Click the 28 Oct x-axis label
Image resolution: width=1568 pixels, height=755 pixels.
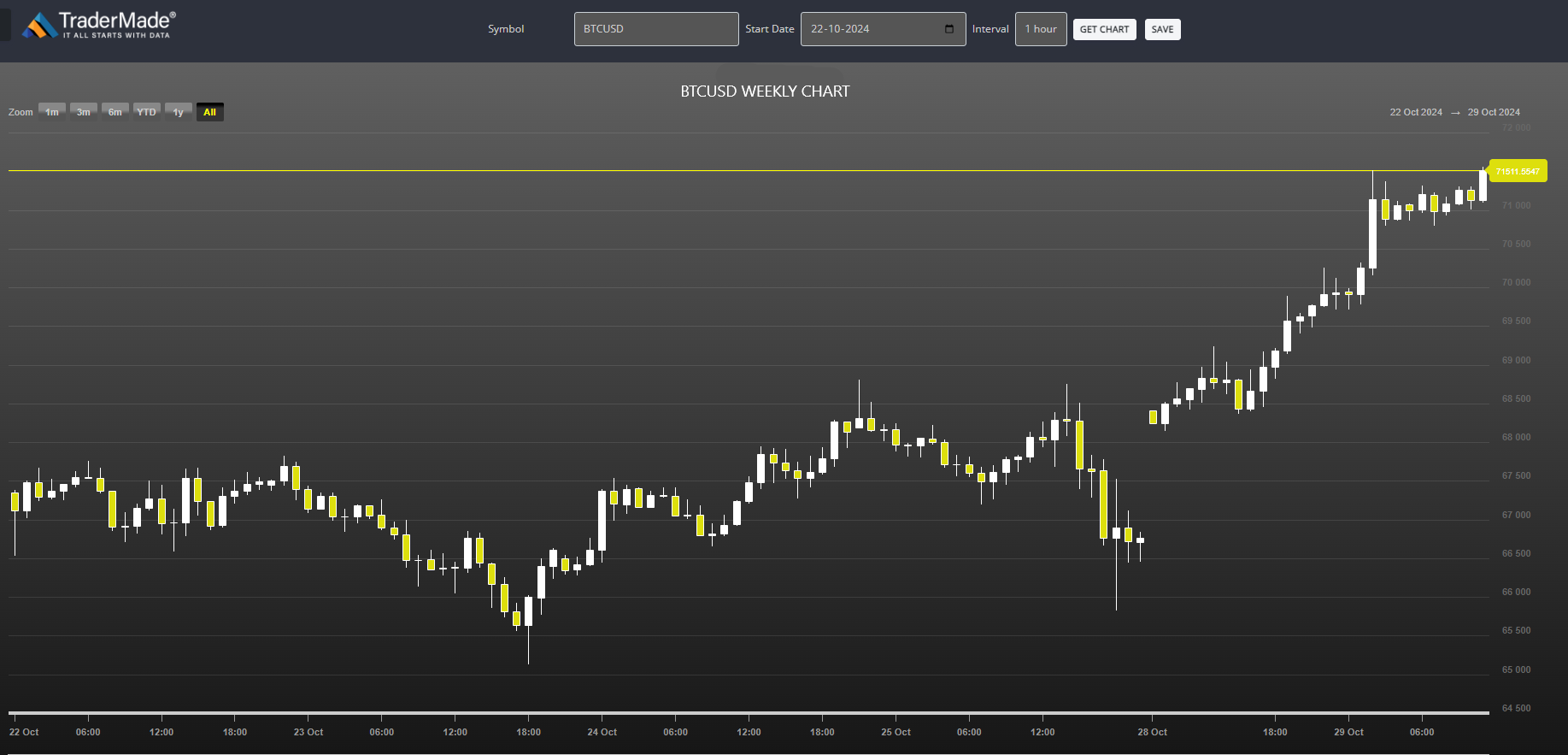tap(1153, 732)
